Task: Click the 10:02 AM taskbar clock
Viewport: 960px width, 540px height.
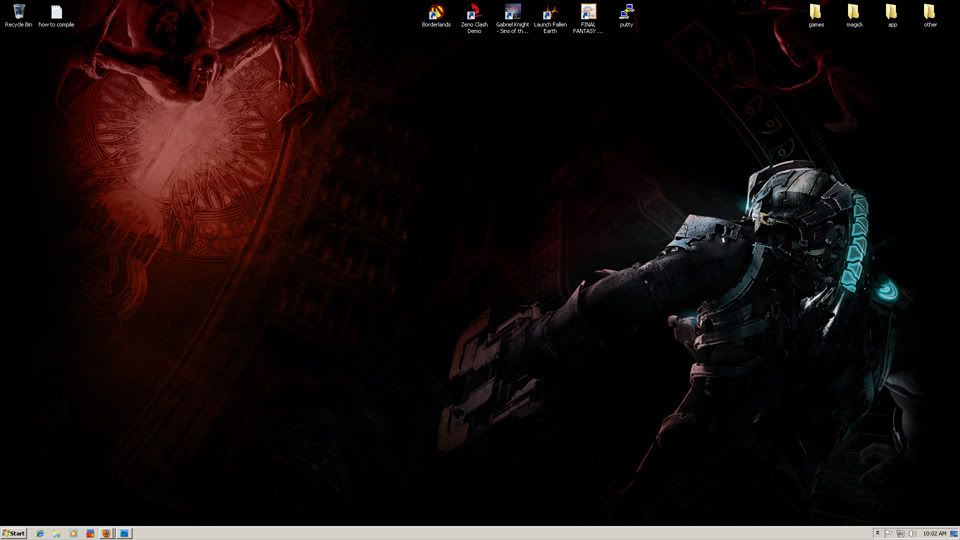Action: (934, 534)
